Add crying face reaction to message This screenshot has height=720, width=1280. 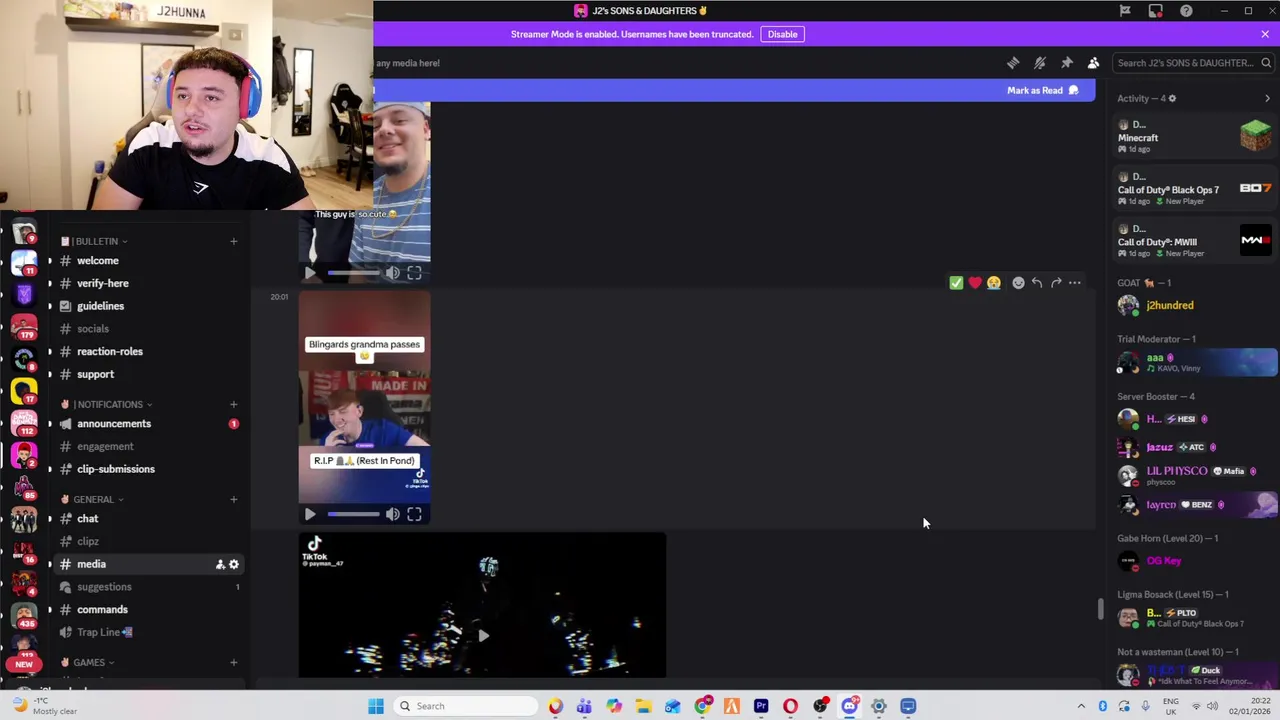[994, 283]
